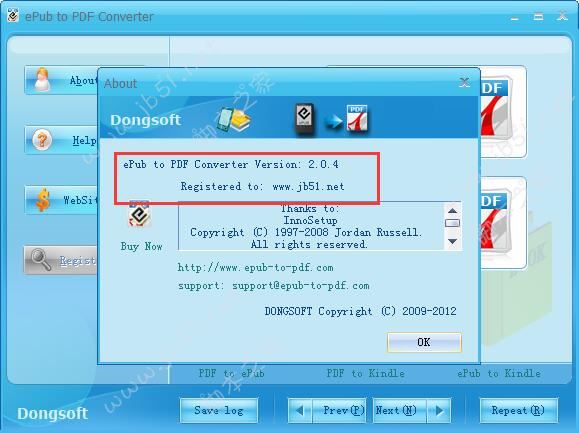
Task: Click the Buy Now icon
Action: click(139, 214)
